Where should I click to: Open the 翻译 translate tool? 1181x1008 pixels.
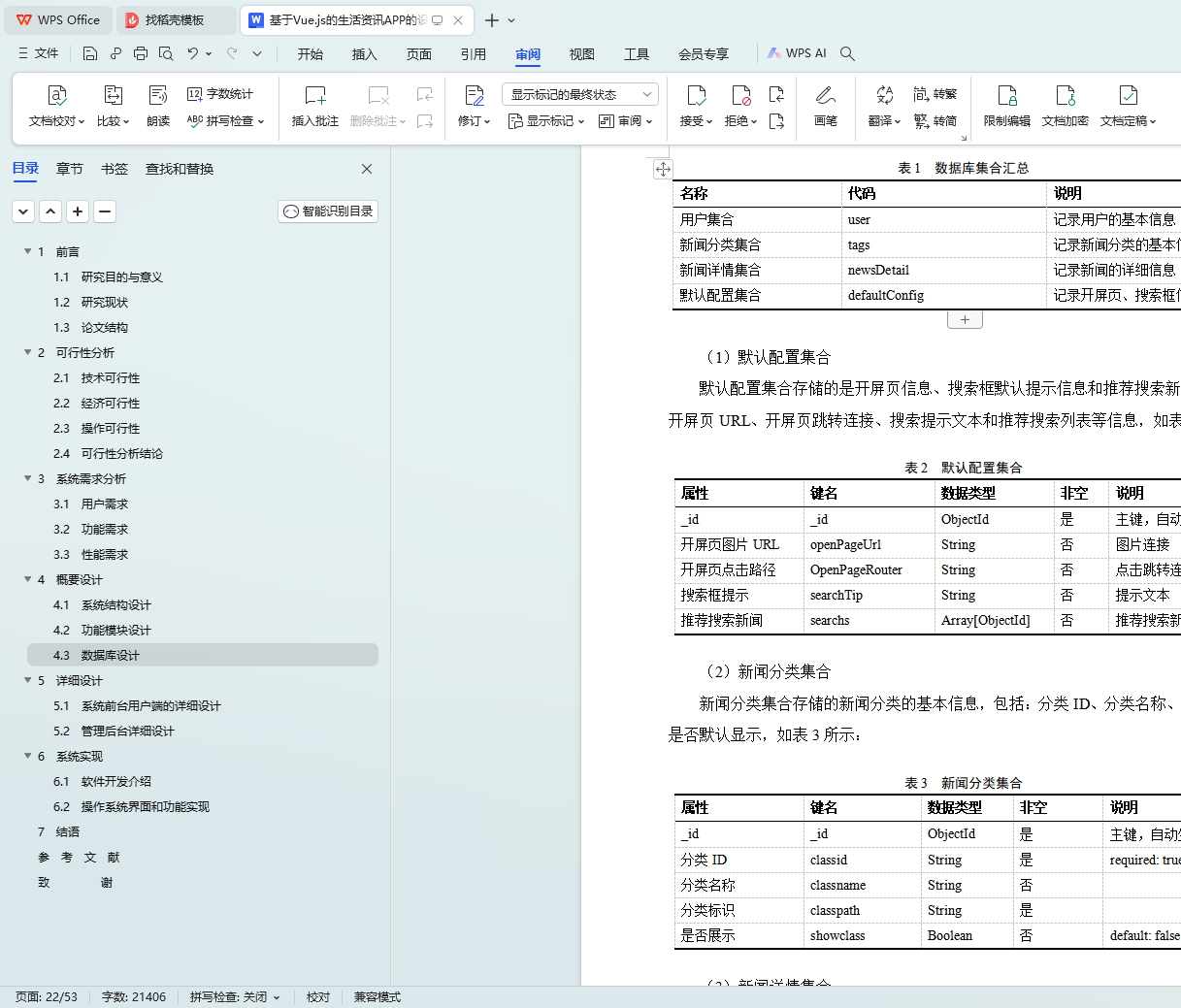point(885,106)
